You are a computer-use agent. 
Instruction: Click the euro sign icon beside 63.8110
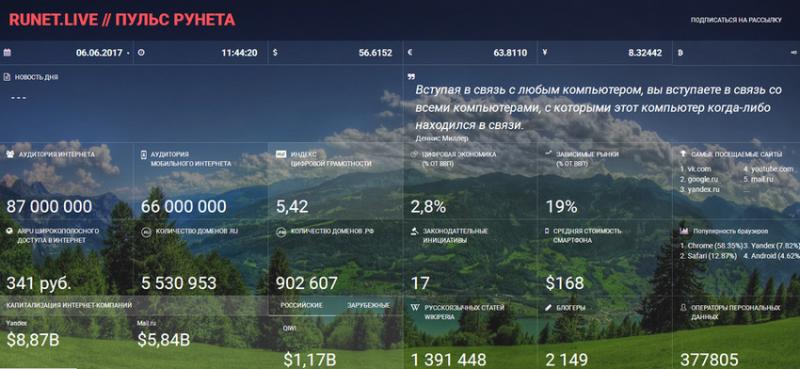coord(410,53)
